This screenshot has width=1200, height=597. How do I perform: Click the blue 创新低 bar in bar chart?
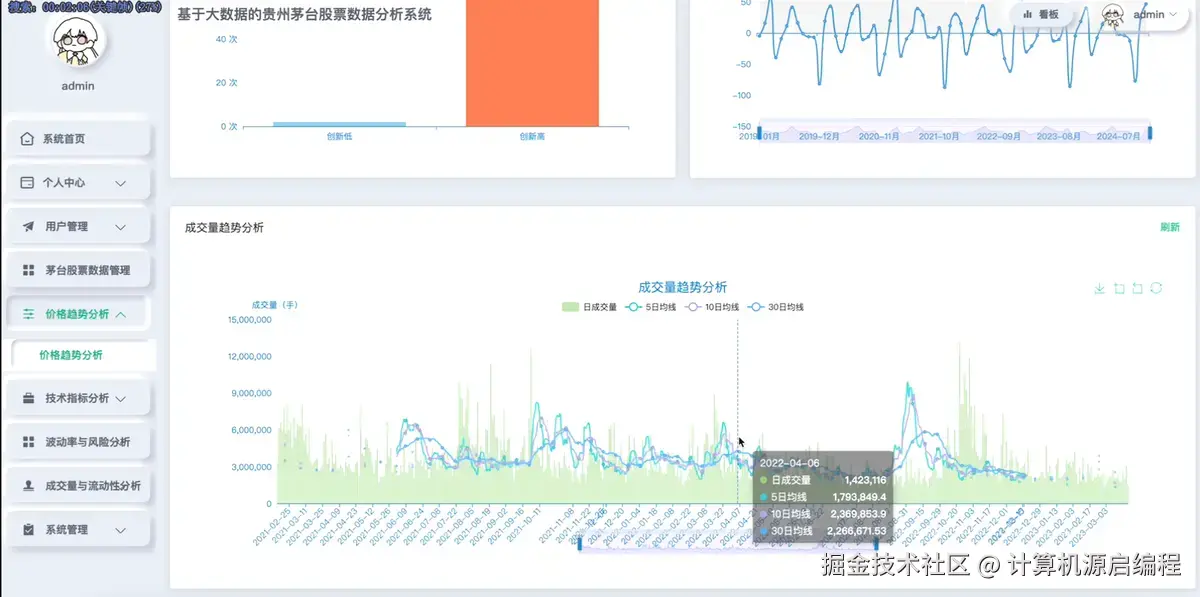click(340, 124)
